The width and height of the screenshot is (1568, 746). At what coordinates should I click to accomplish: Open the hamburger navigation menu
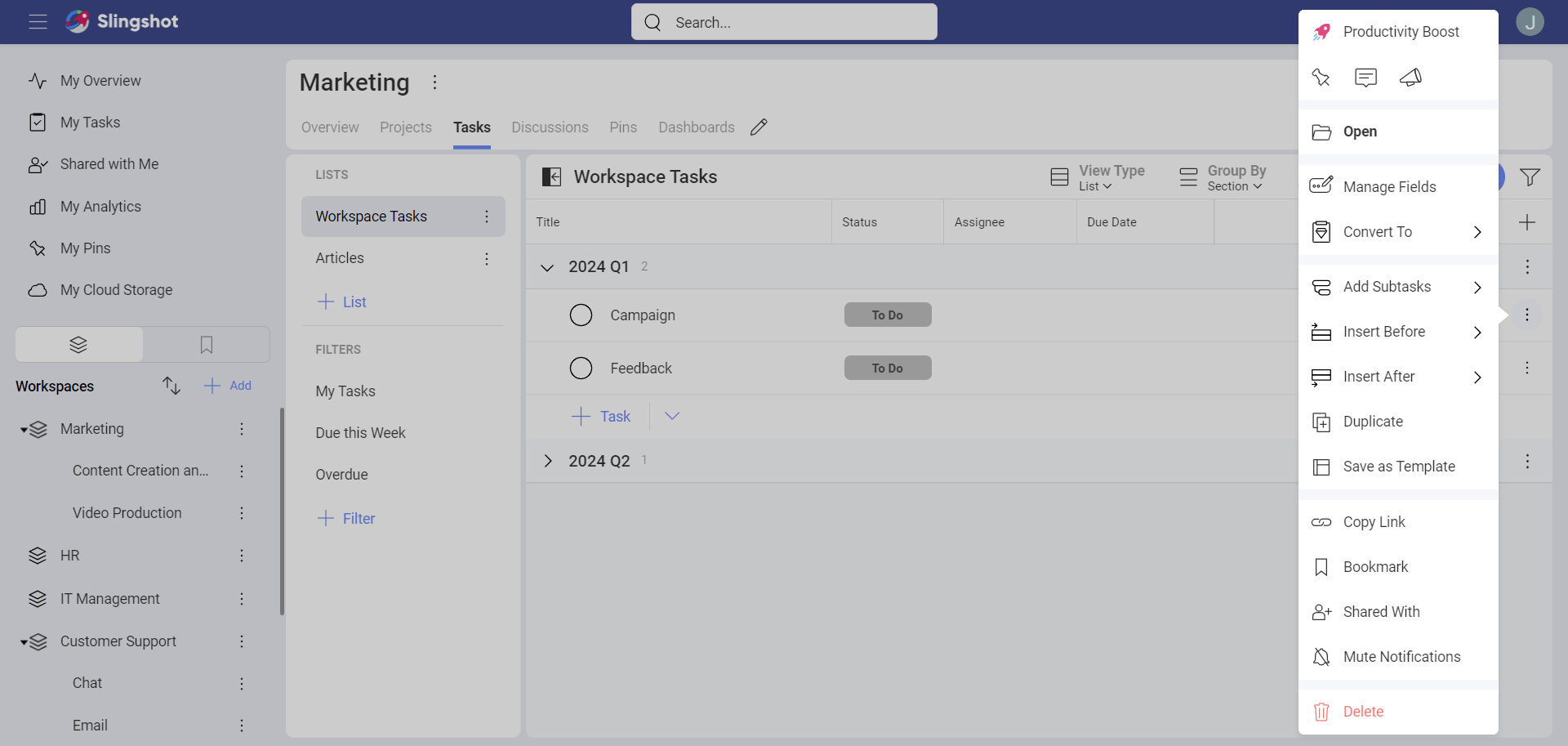click(x=38, y=22)
